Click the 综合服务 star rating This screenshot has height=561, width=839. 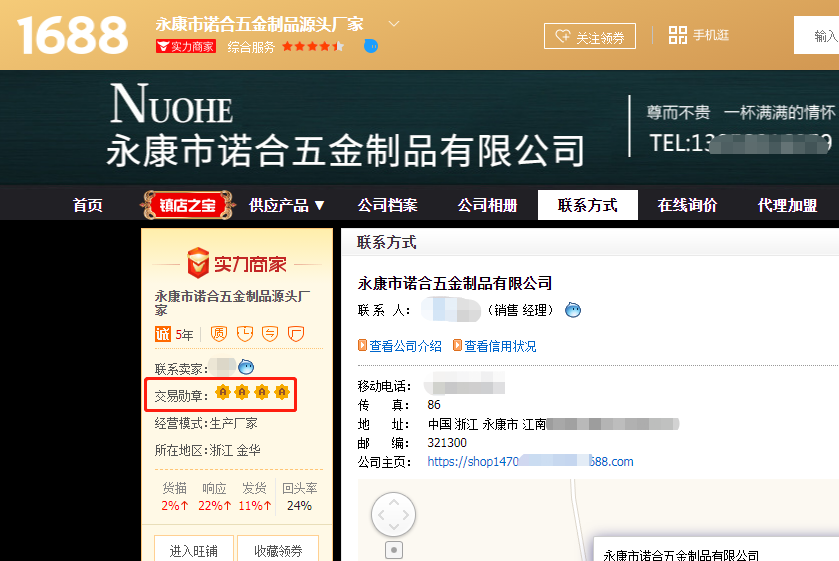[313, 47]
